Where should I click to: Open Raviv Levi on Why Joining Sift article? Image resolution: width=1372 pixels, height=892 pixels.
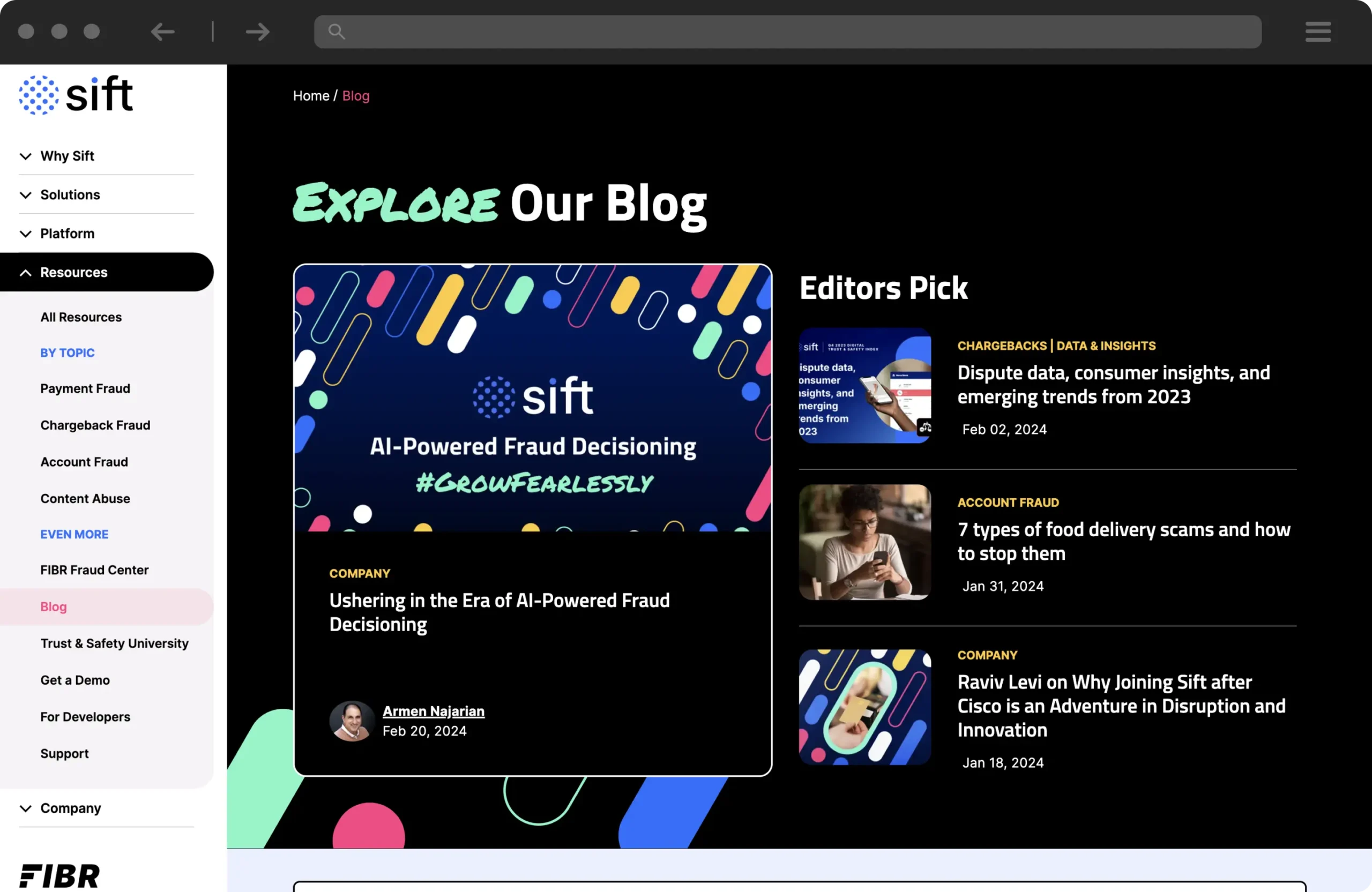pyautogui.click(x=1121, y=707)
